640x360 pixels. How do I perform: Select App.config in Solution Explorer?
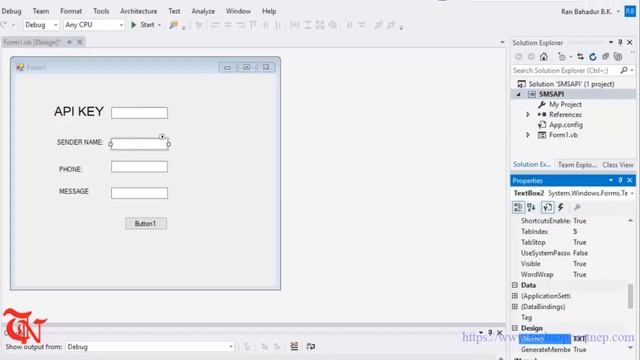pos(566,125)
